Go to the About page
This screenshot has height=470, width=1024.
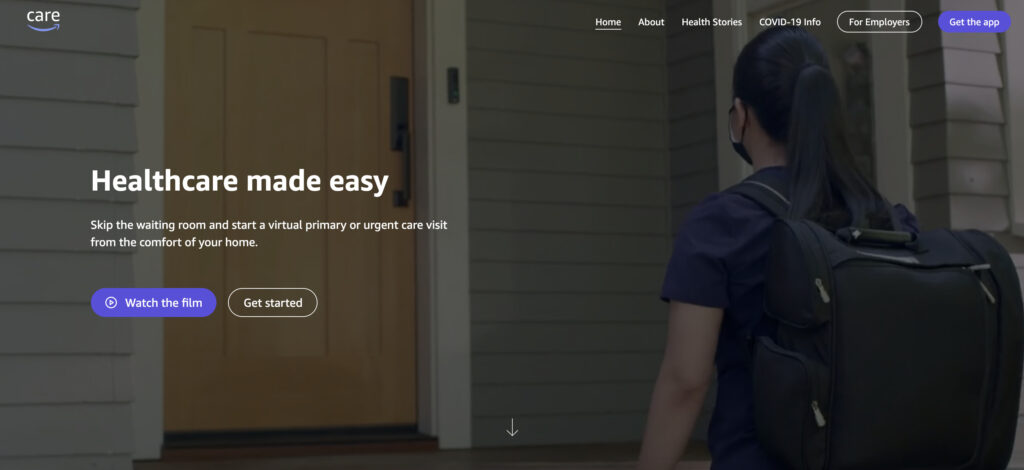pos(651,22)
